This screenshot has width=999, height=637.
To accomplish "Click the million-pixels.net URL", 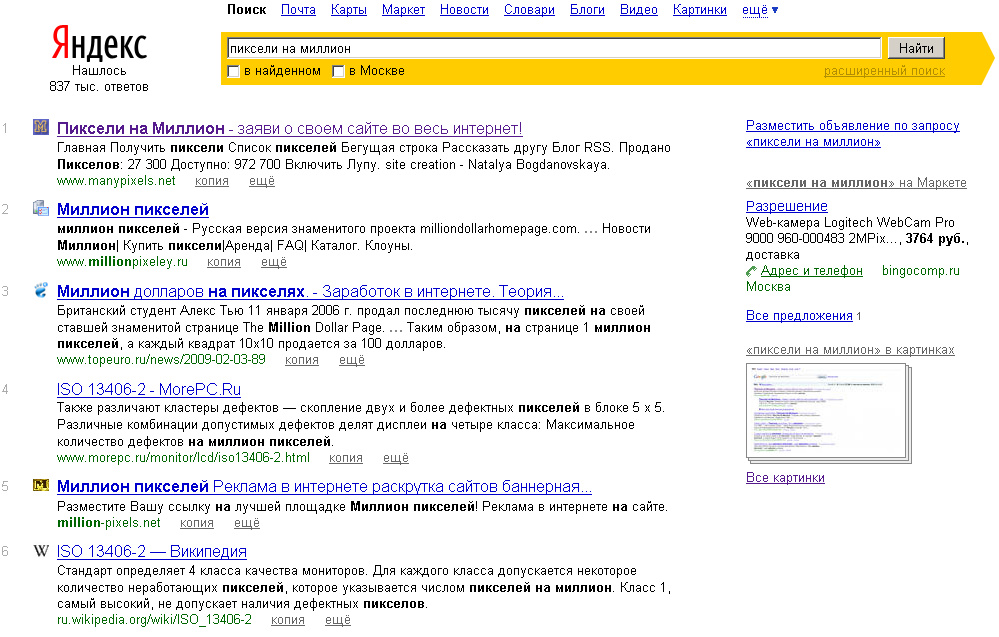I will pos(109,523).
